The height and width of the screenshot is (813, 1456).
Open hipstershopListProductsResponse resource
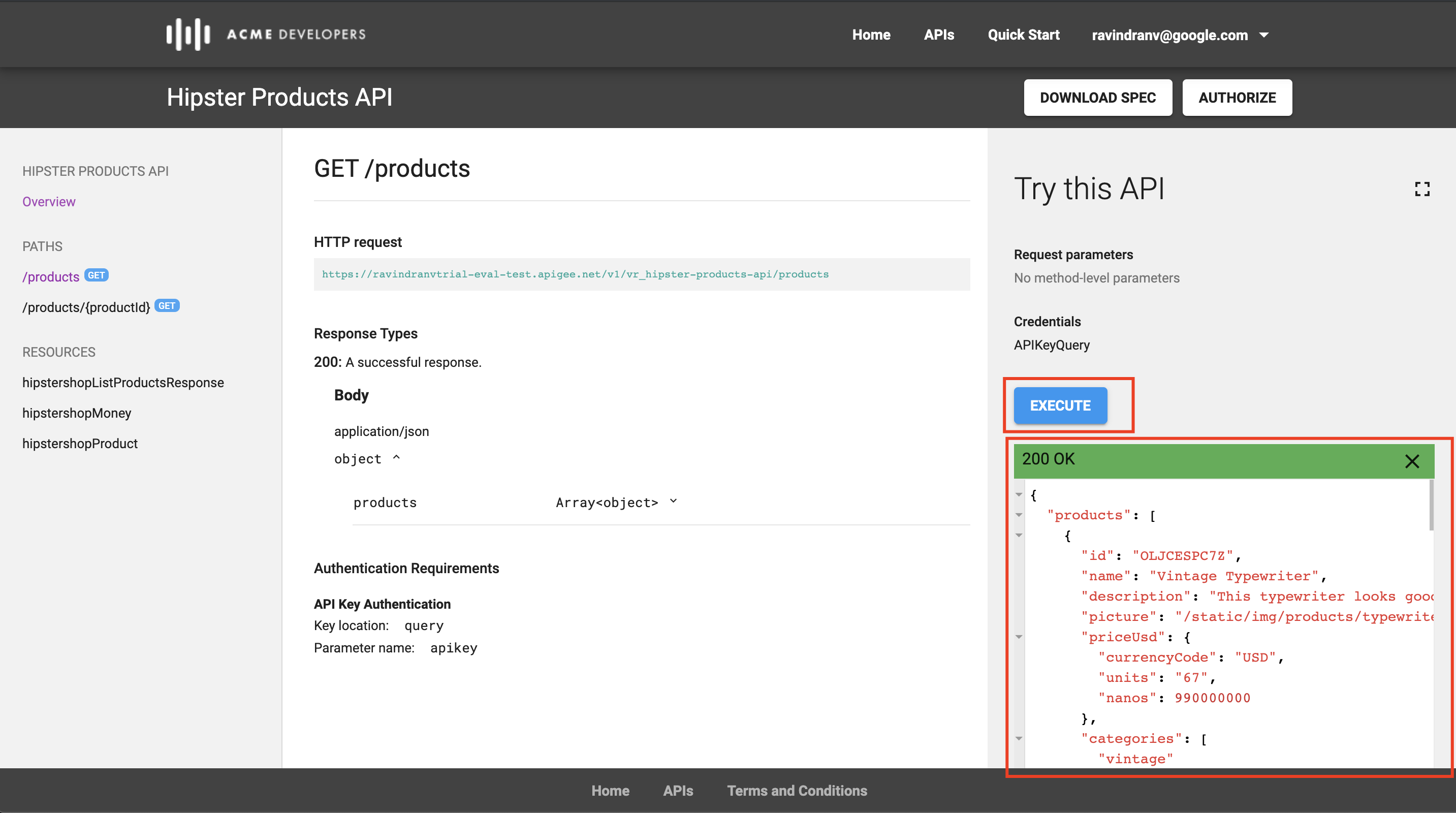123,383
